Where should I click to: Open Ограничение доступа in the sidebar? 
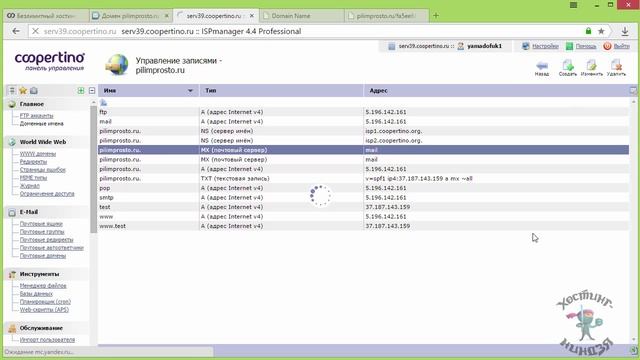click(47, 194)
